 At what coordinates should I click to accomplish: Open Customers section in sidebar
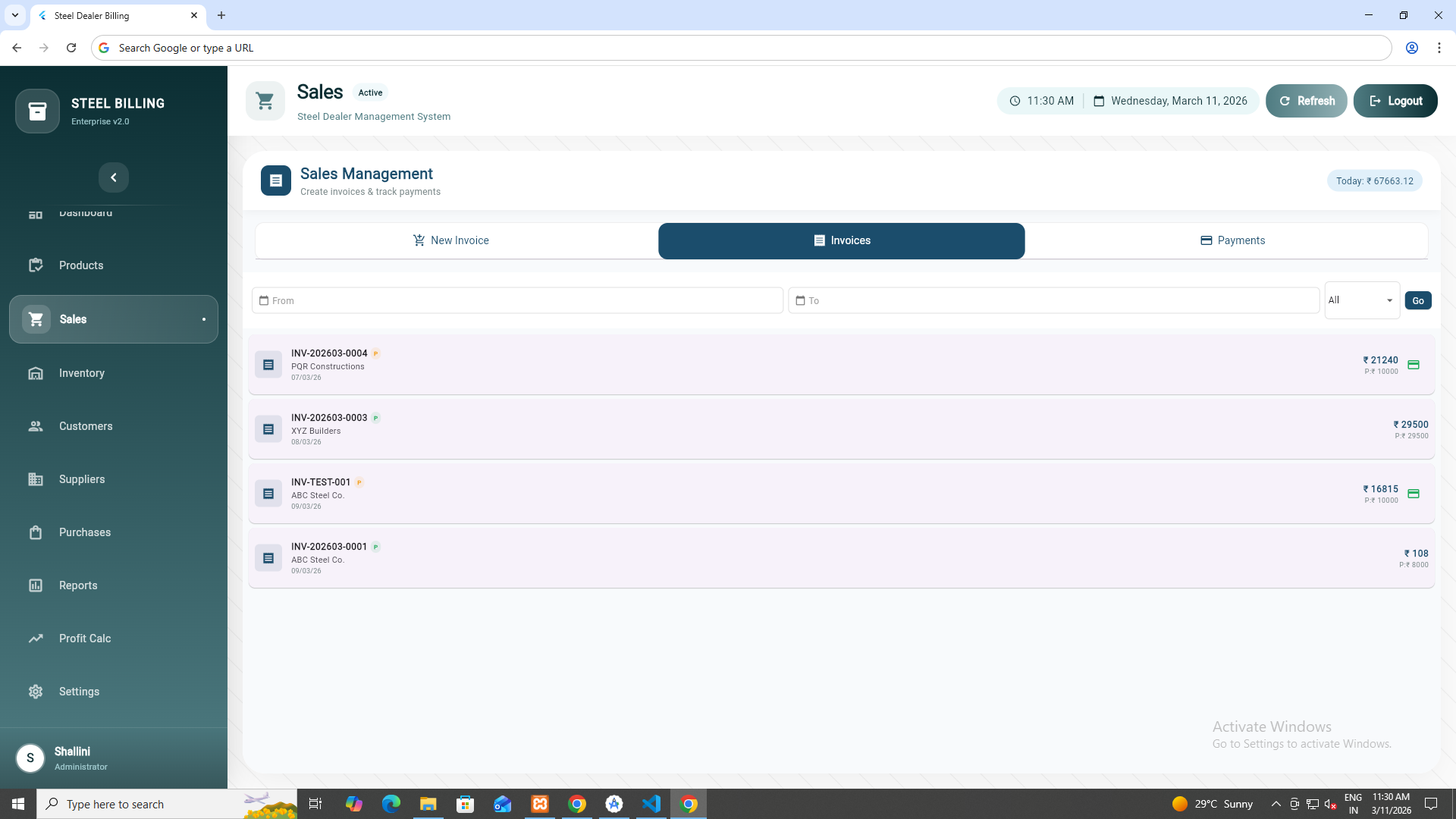pos(86,426)
